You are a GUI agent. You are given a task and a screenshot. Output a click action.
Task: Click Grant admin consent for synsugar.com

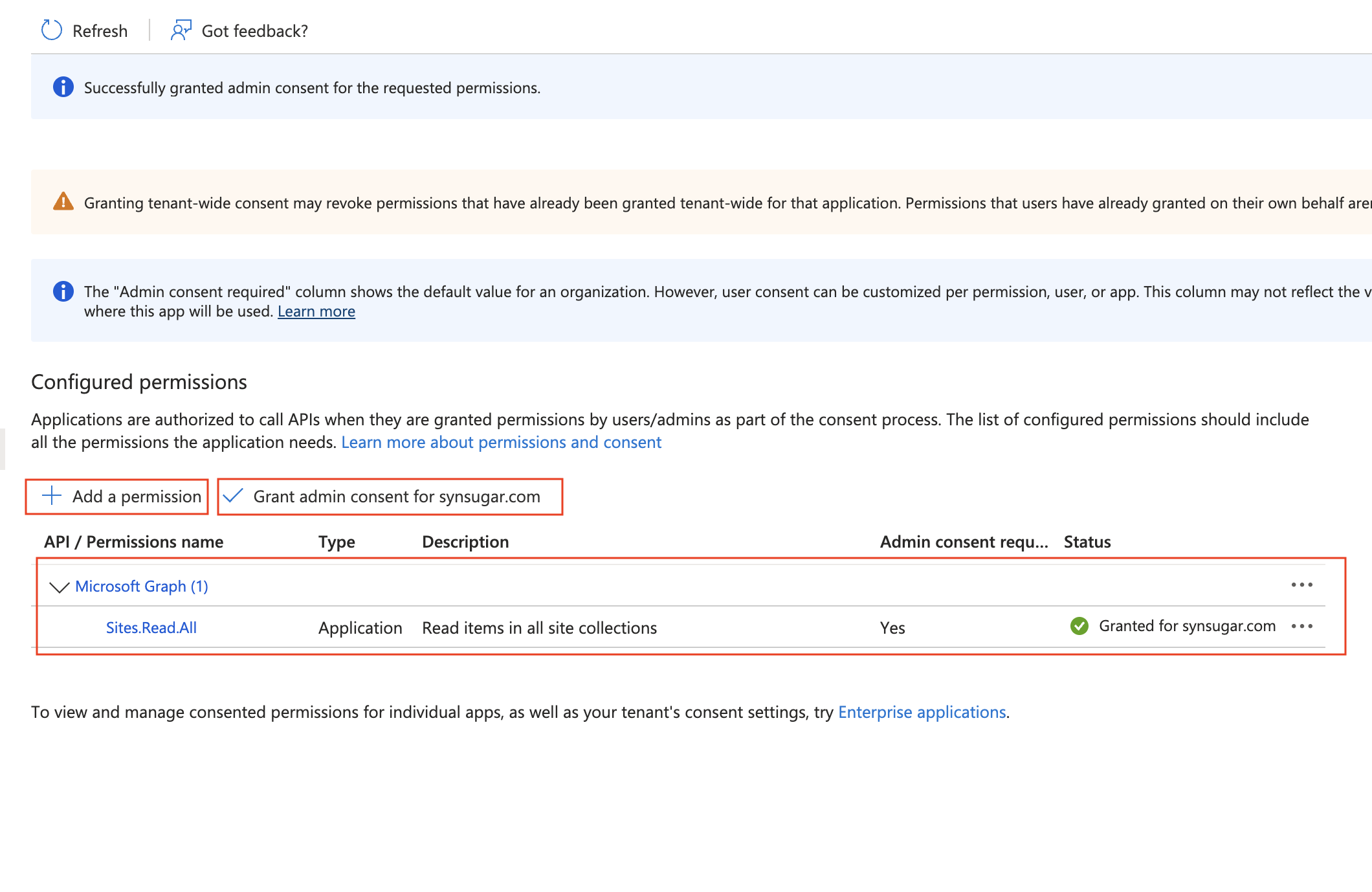coord(397,496)
